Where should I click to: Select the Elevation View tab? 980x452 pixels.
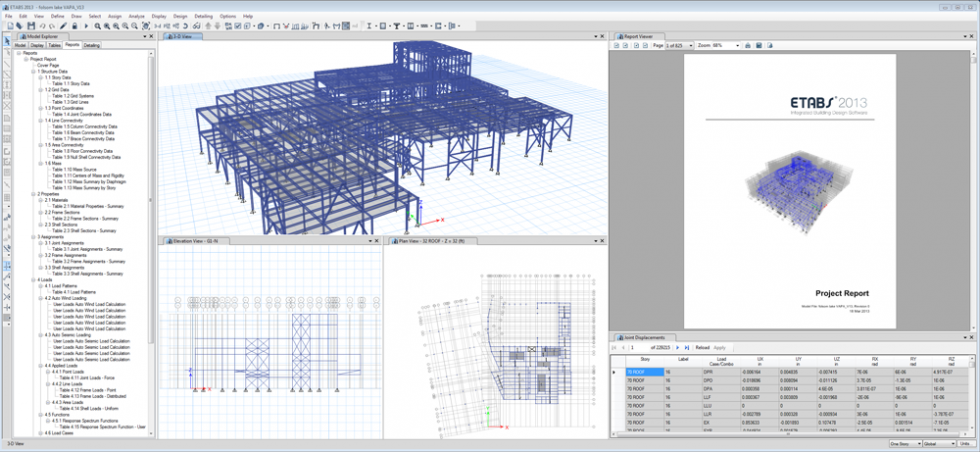196,240
